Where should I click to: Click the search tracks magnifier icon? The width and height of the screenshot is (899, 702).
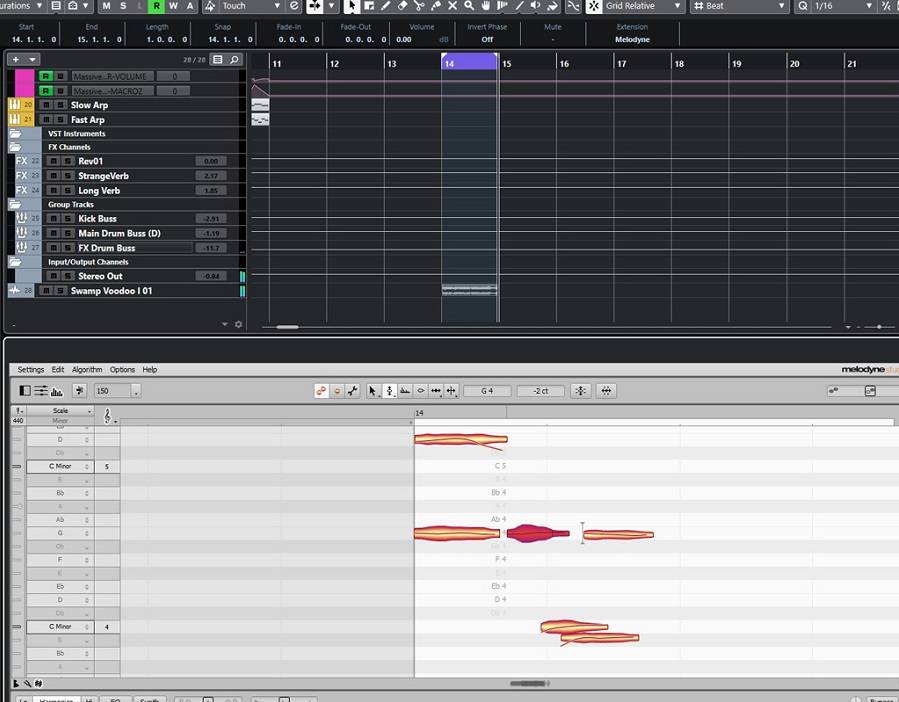click(x=235, y=60)
